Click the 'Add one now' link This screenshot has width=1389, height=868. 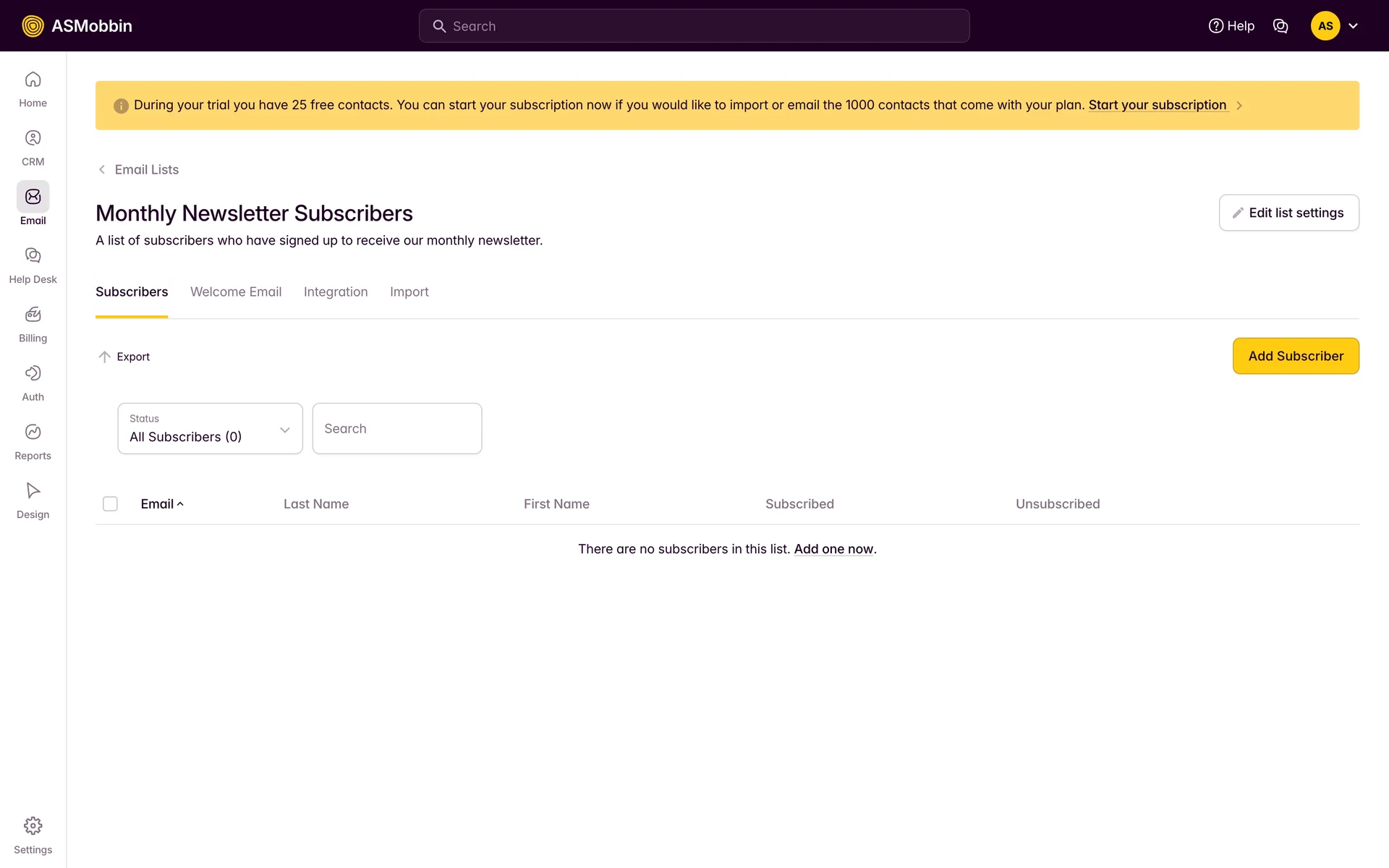click(833, 549)
